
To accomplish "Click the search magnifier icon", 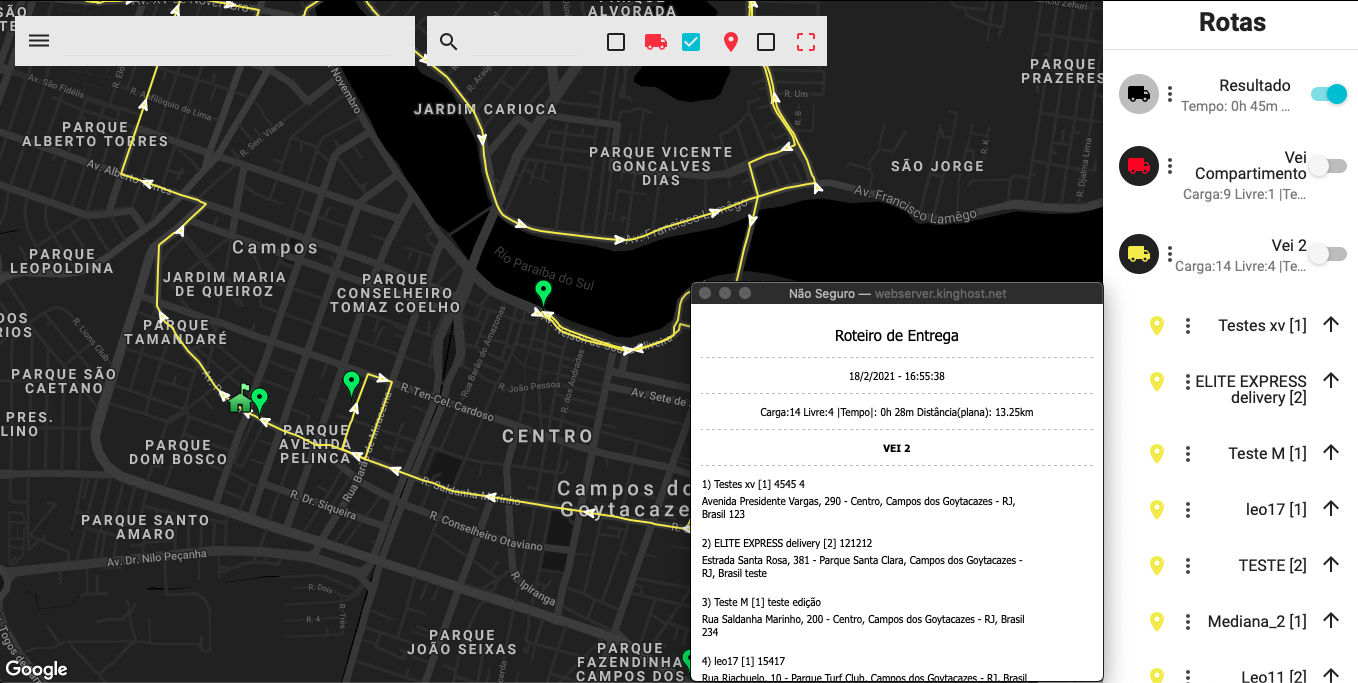I will pyautogui.click(x=449, y=42).
